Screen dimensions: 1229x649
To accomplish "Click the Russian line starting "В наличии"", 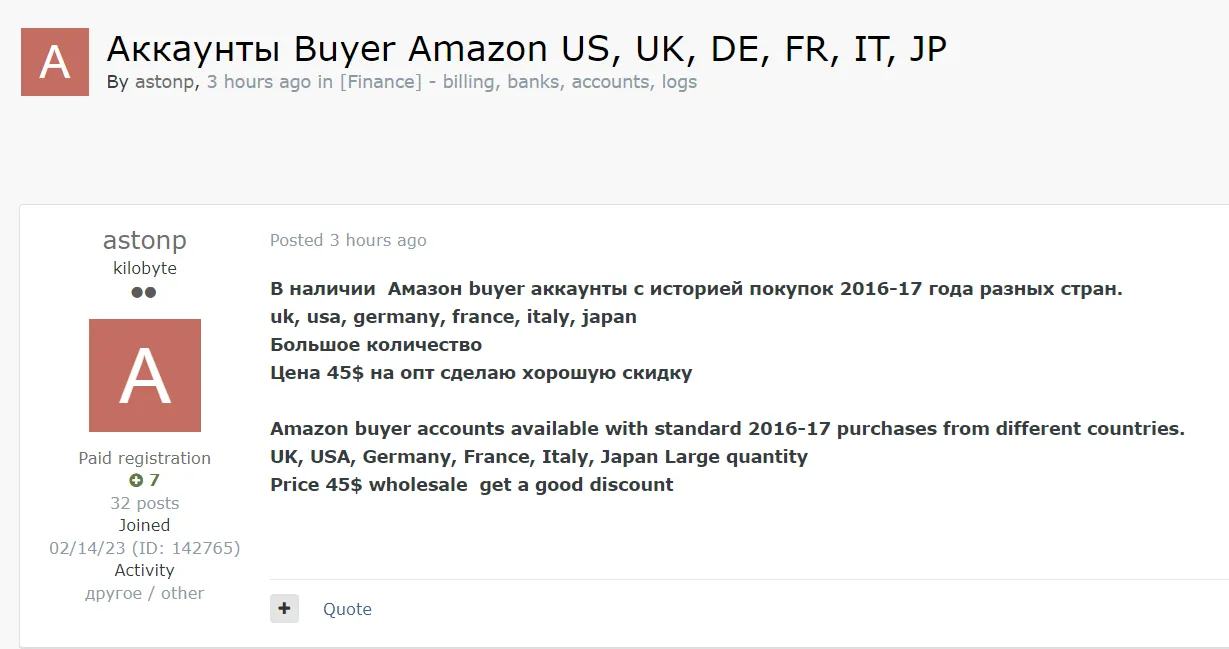I will (x=696, y=289).
